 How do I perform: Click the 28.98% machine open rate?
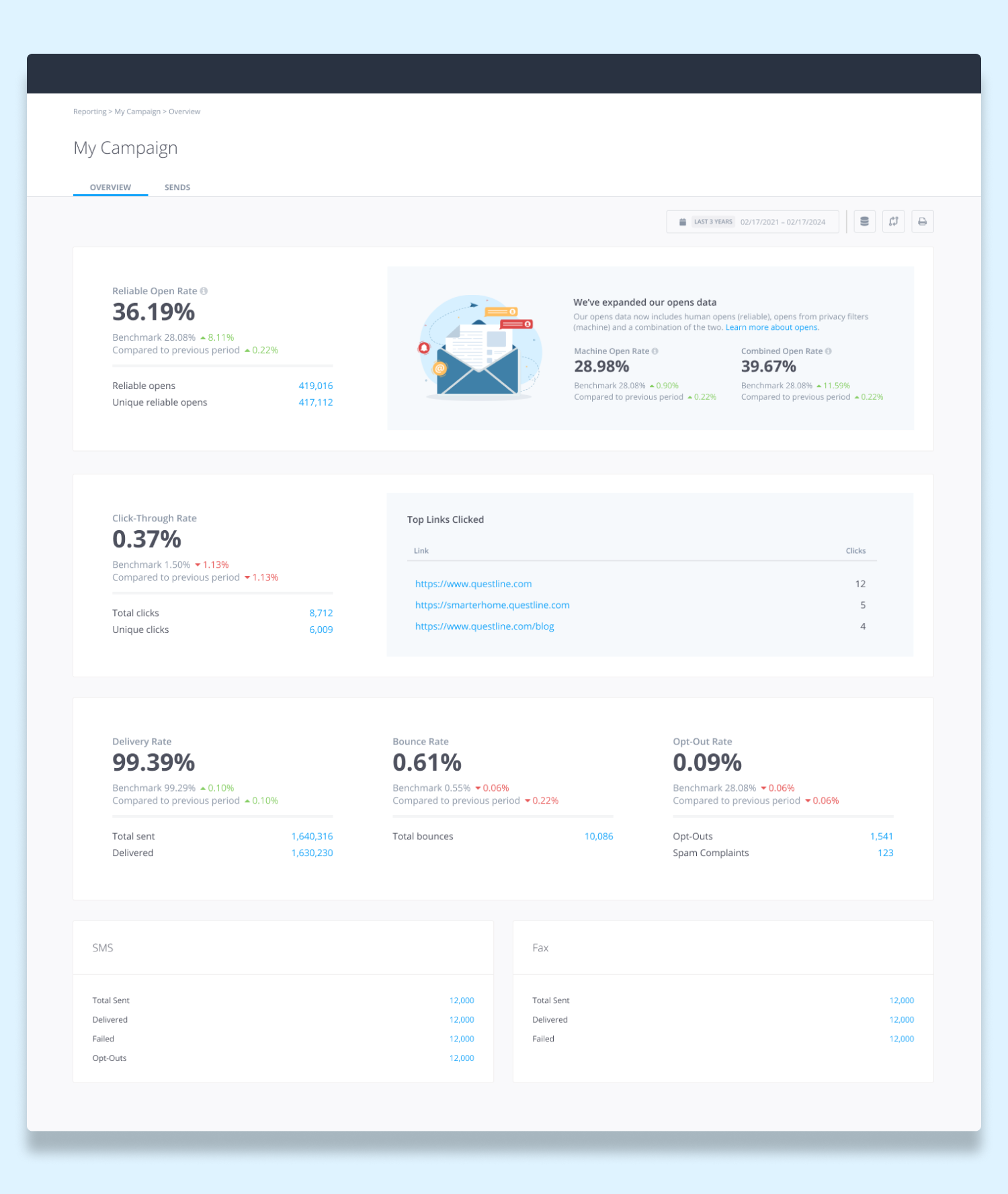[601, 367]
